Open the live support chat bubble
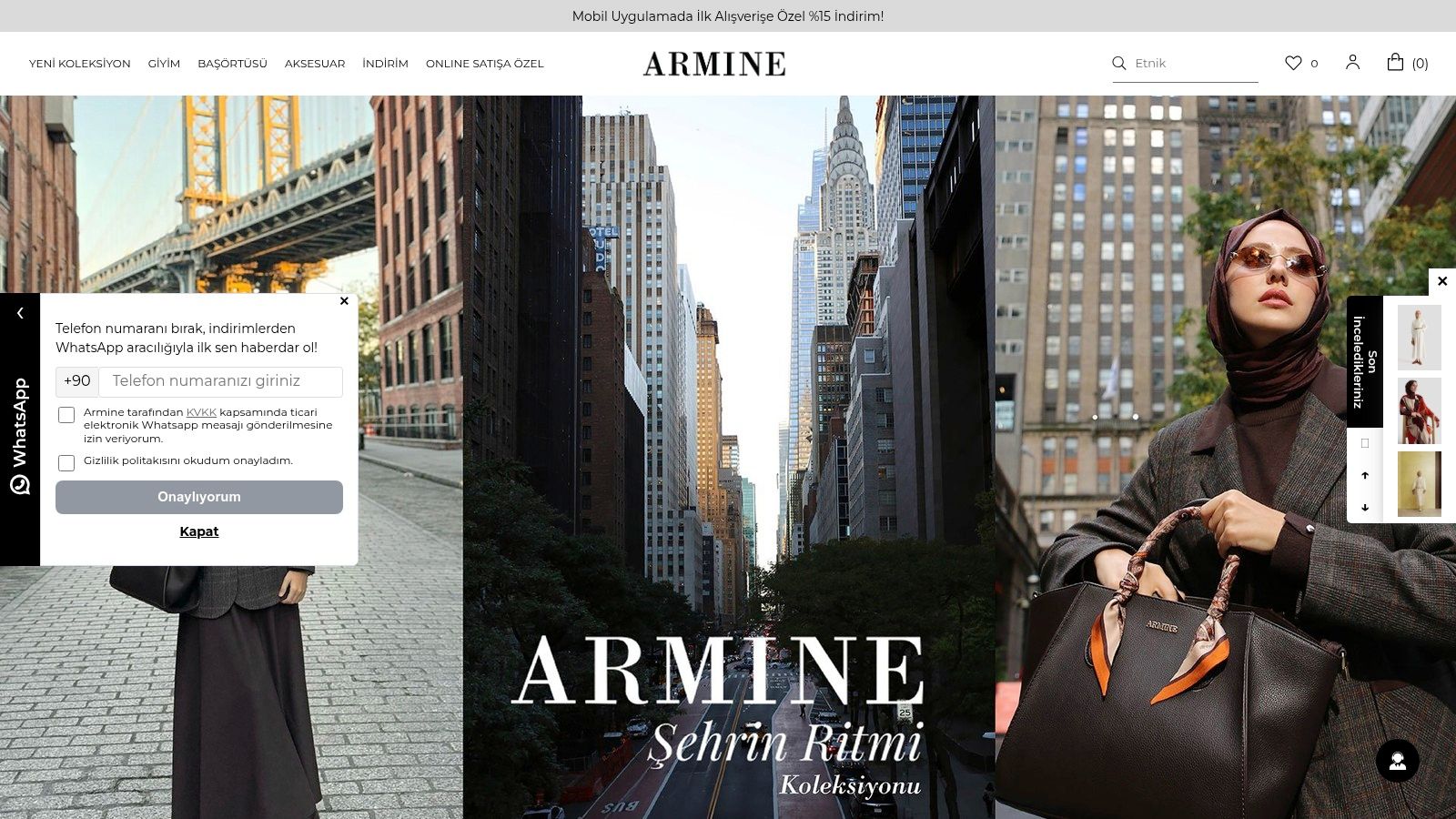The image size is (1456, 819). pyautogui.click(x=1398, y=760)
